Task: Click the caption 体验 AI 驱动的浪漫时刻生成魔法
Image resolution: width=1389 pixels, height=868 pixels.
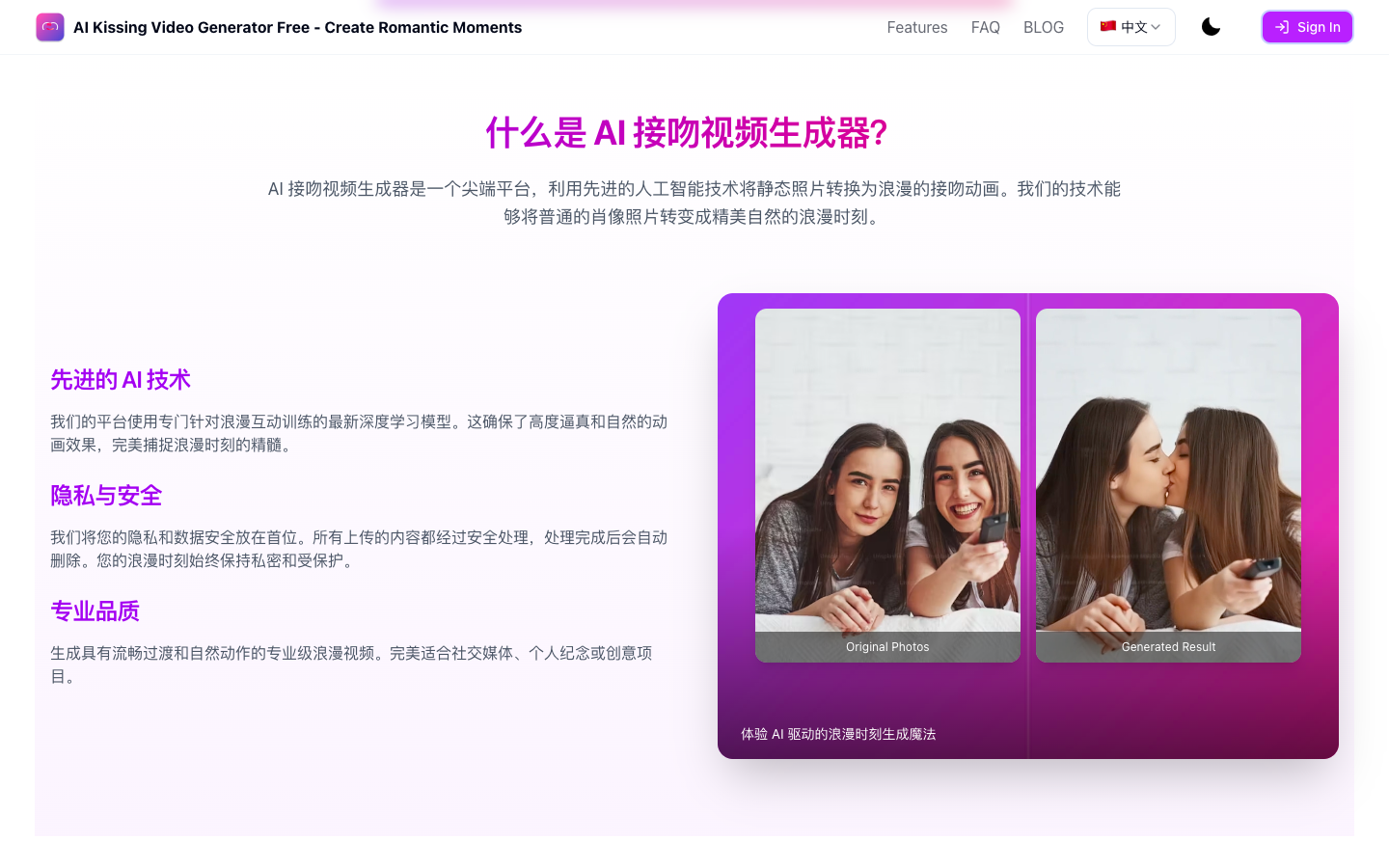Action: coord(838,734)
